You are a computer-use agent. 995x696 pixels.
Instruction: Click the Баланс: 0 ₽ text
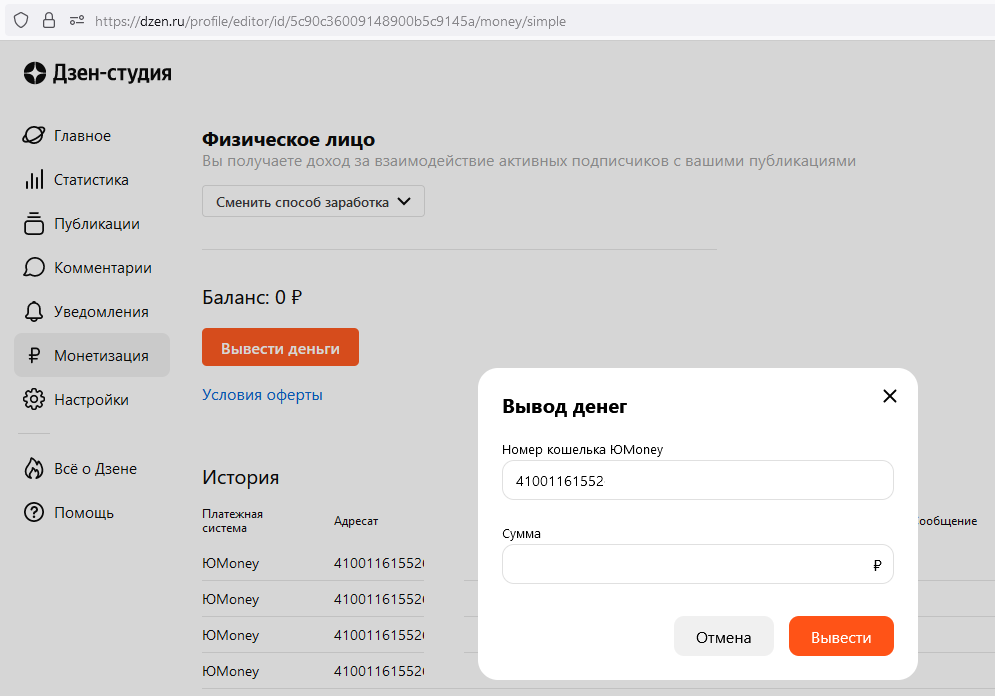point(252,297)
